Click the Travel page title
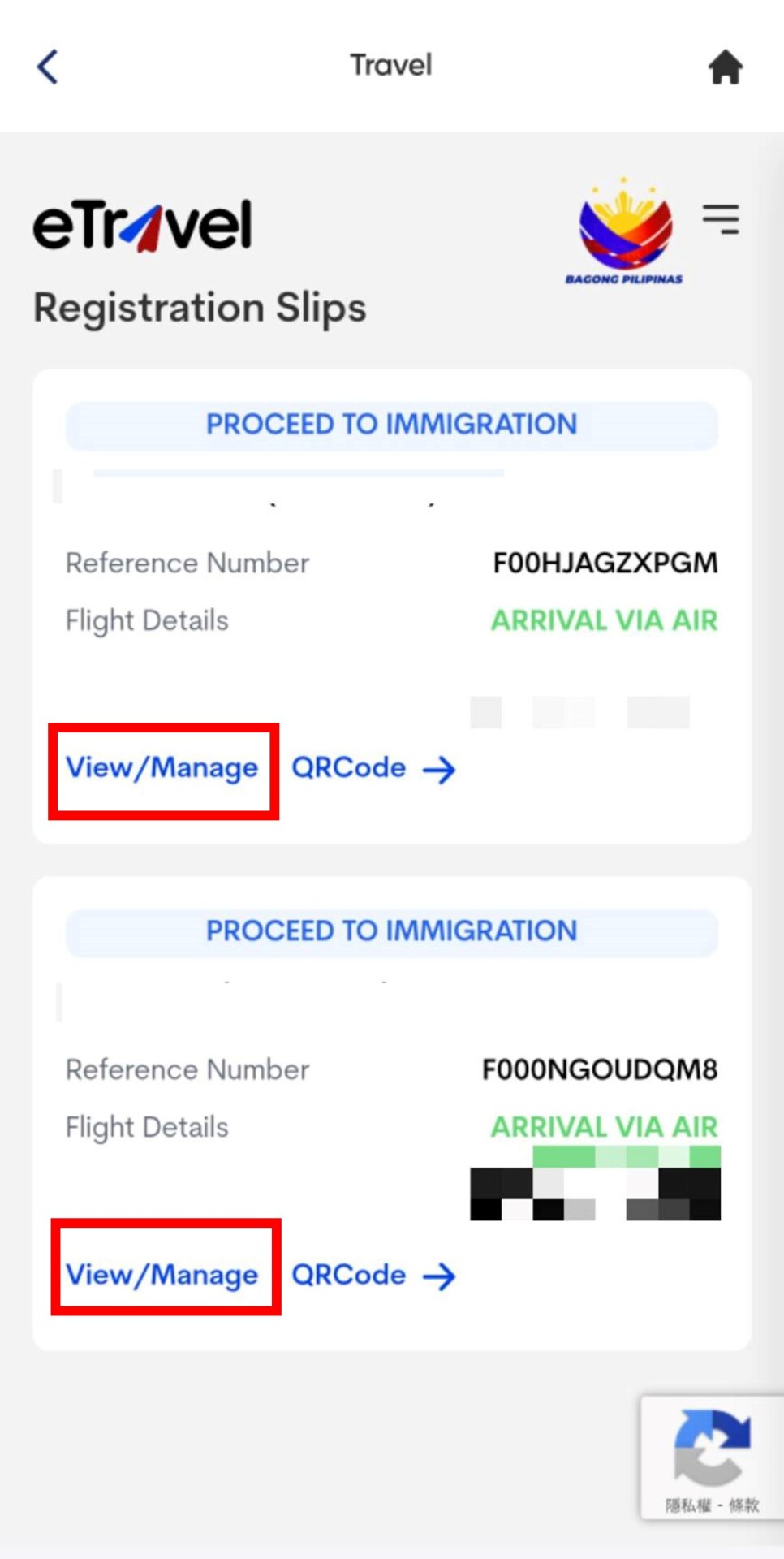The width and height of the screenshot is (784, 1559). click(x=390, y=65)
